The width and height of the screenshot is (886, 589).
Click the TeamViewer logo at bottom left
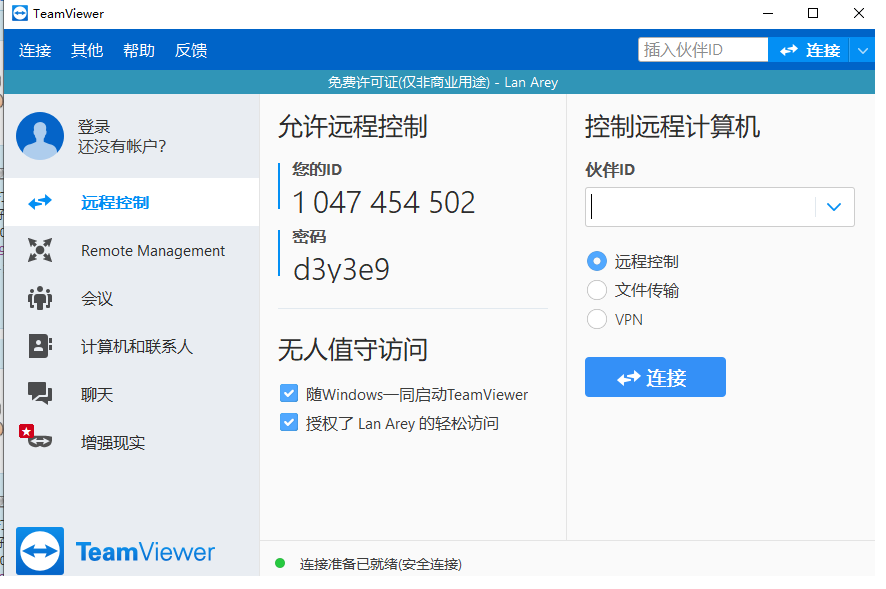pyautogui.click(x=116, y=551)
